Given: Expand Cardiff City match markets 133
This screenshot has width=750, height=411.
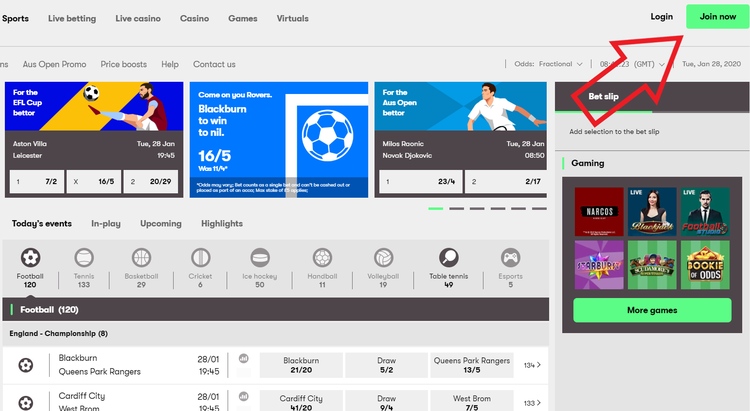Looking at the screenshot, I should click(532, 403).
